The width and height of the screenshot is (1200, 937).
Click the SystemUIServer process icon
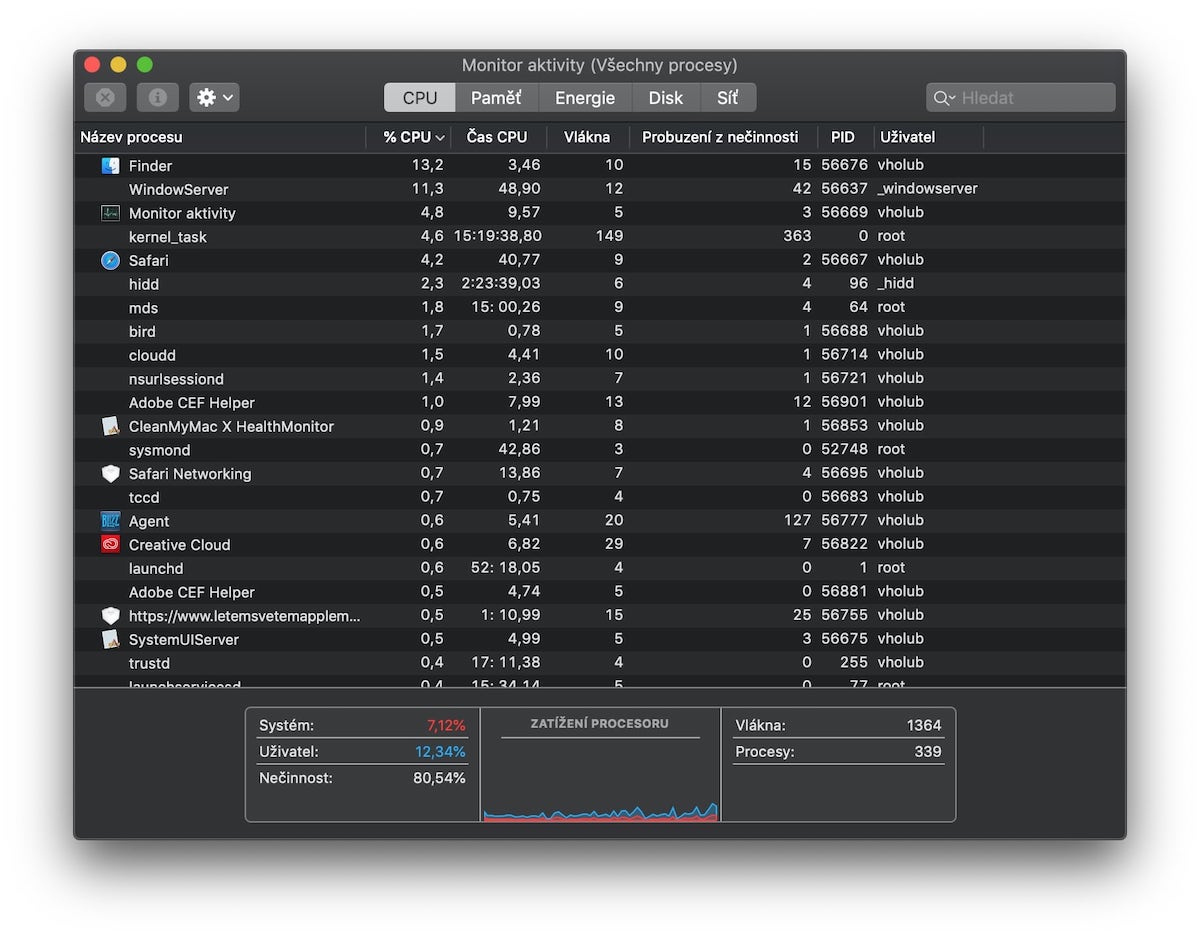110,639
